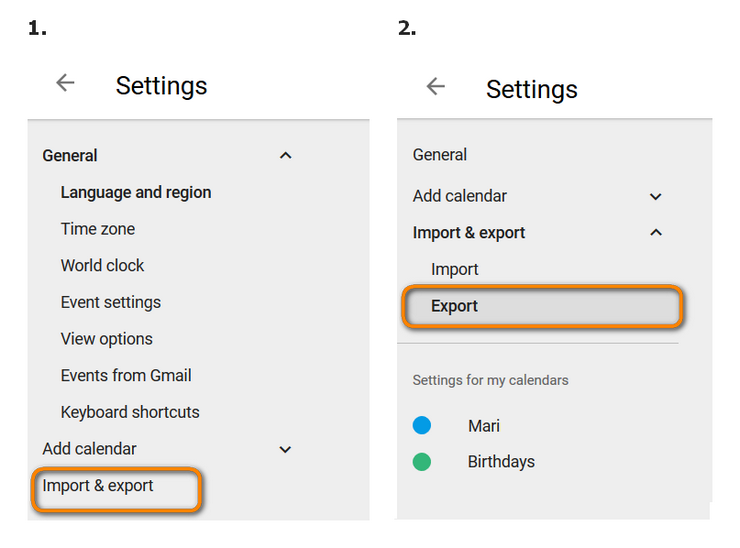This screenshot has height=548, width=740.
Task: Collapse Import & export chevron in right panel
Action: 656,233
